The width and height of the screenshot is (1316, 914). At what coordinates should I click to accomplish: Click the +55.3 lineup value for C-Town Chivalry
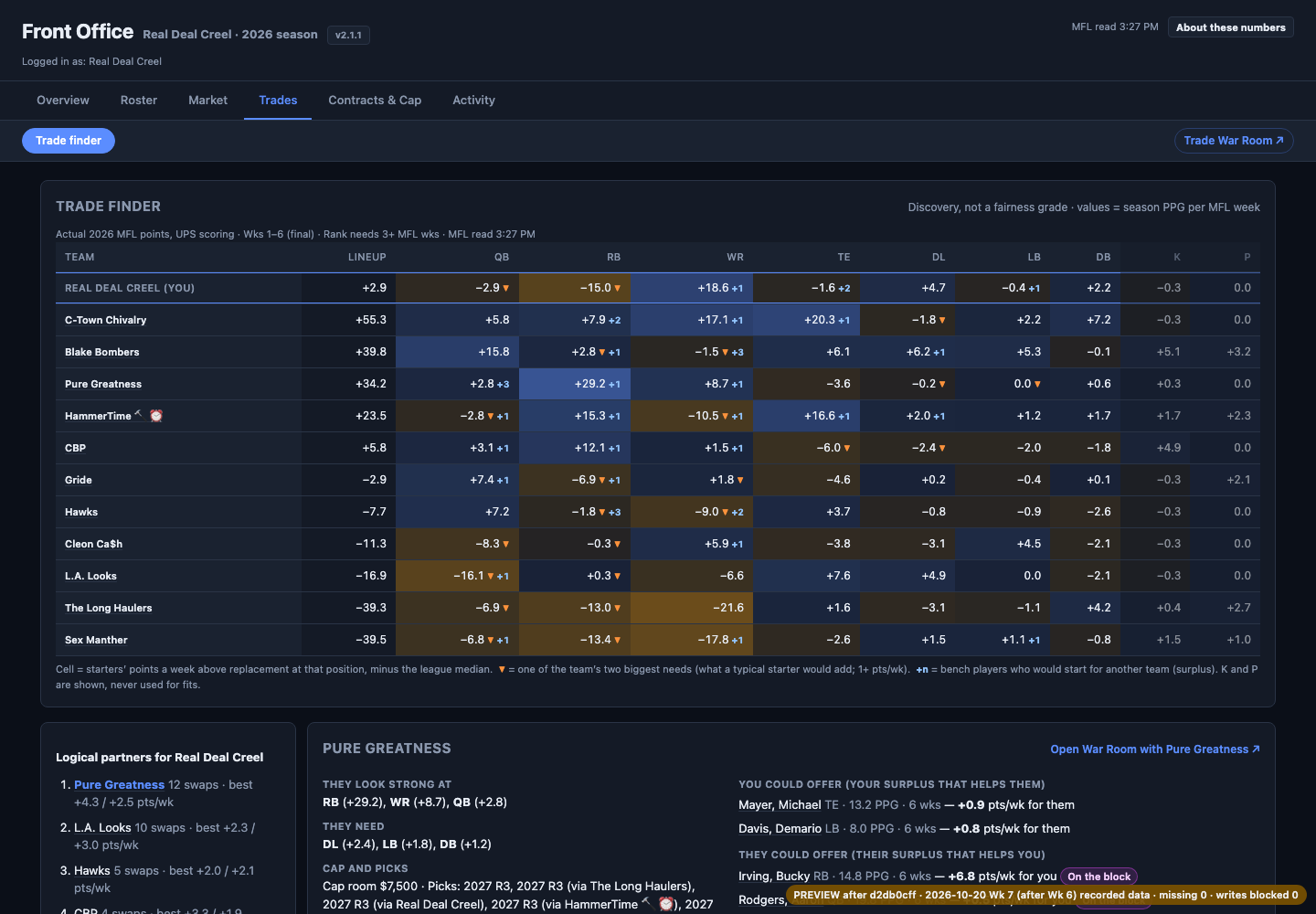pyautogui.click(x=371, y=320)
